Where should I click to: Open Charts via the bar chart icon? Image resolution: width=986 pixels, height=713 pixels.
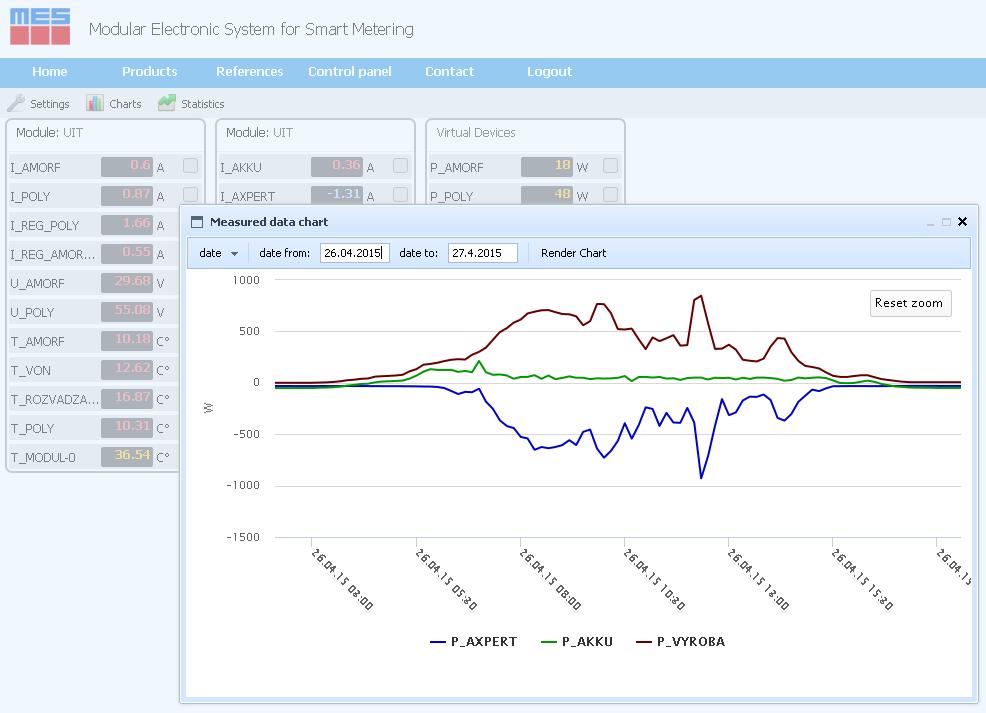click(95, 103)
